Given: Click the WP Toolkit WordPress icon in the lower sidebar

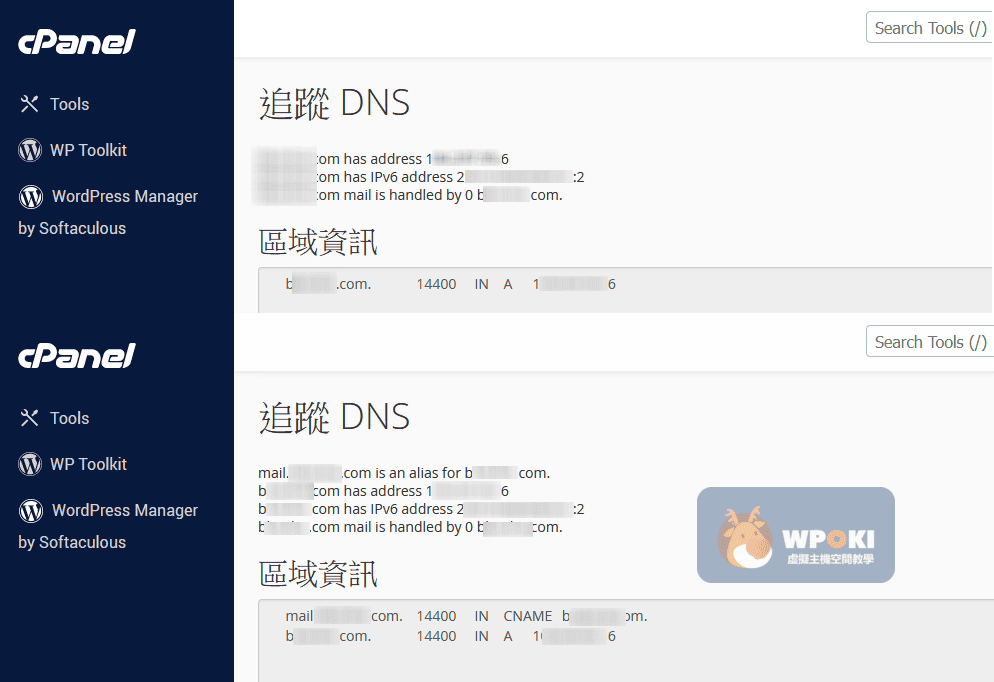Looking at the screenshot, I should click(x=30, y=464).
